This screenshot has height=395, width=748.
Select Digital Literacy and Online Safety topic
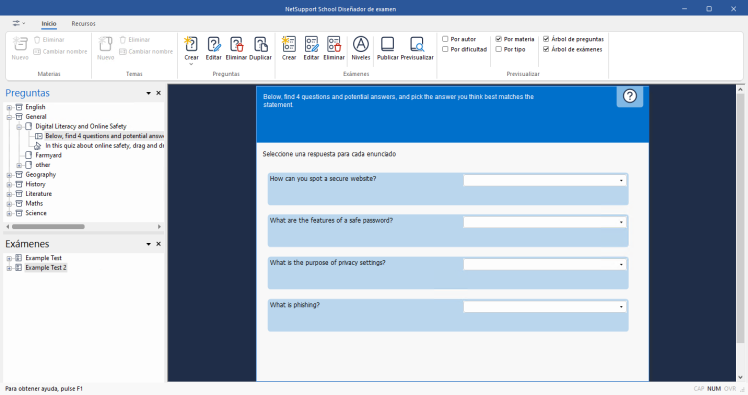(x=81, y=126)
